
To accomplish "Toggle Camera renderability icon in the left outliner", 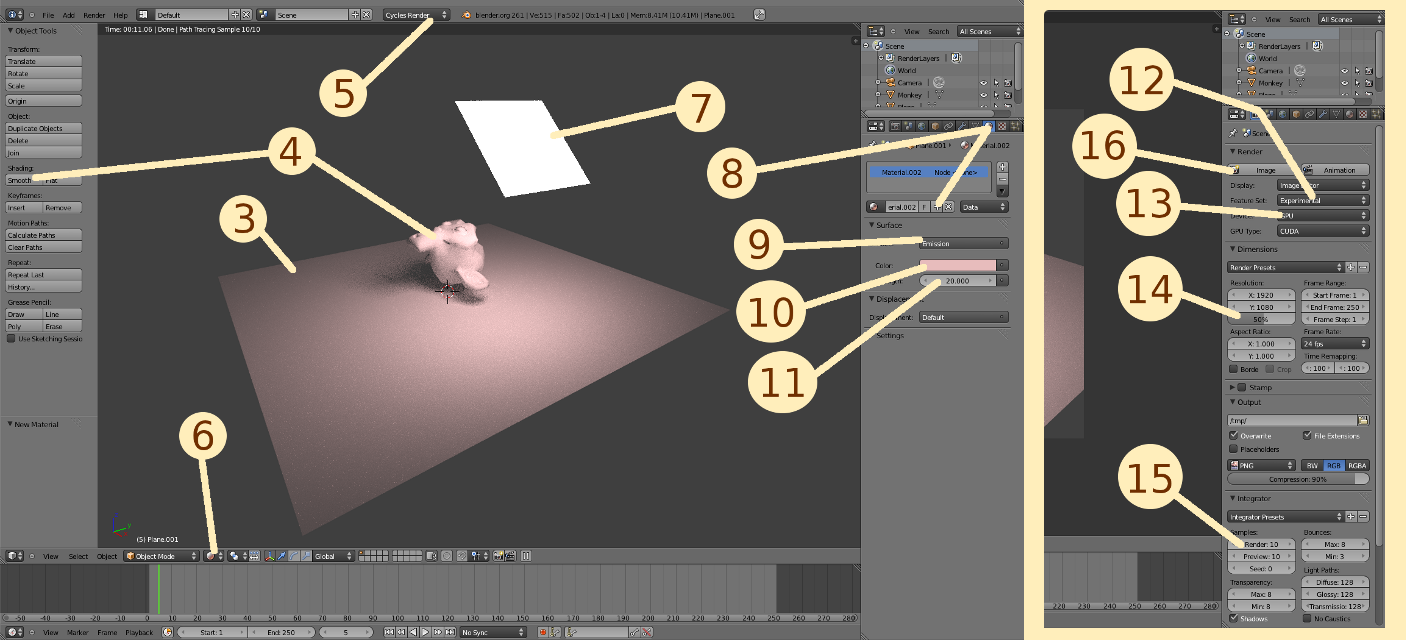I will [1007, 83].
